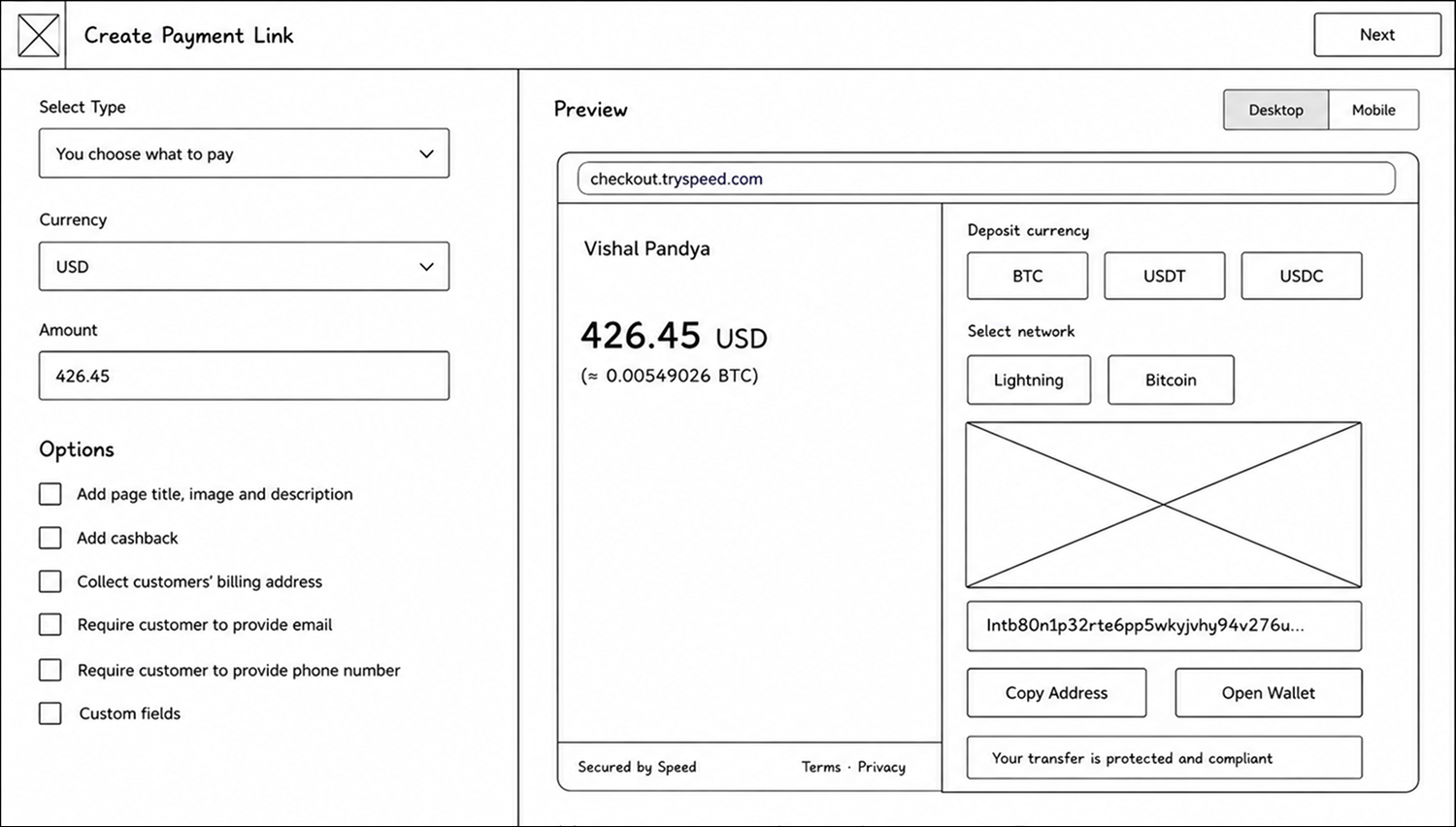Click the Amount input field
Image resolution: width=1456 pixels, height=827 pixels.
[244, 376]
